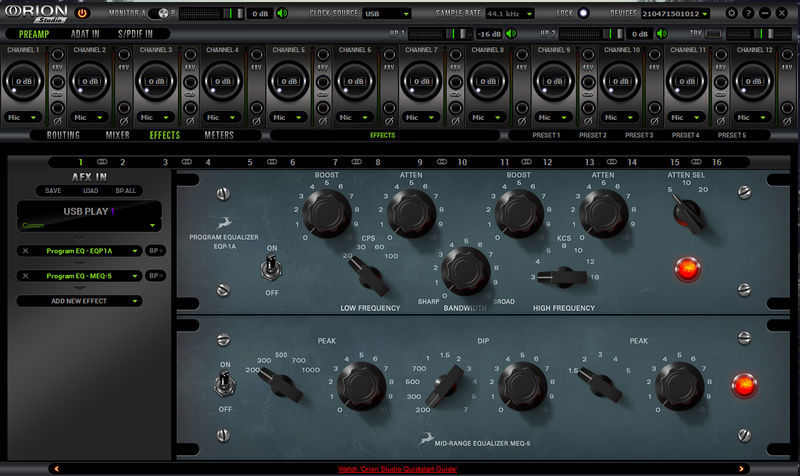Viewport: 800px width, 476px height.
Task: Invert phase on Channel 1
Action: point(58,108)
